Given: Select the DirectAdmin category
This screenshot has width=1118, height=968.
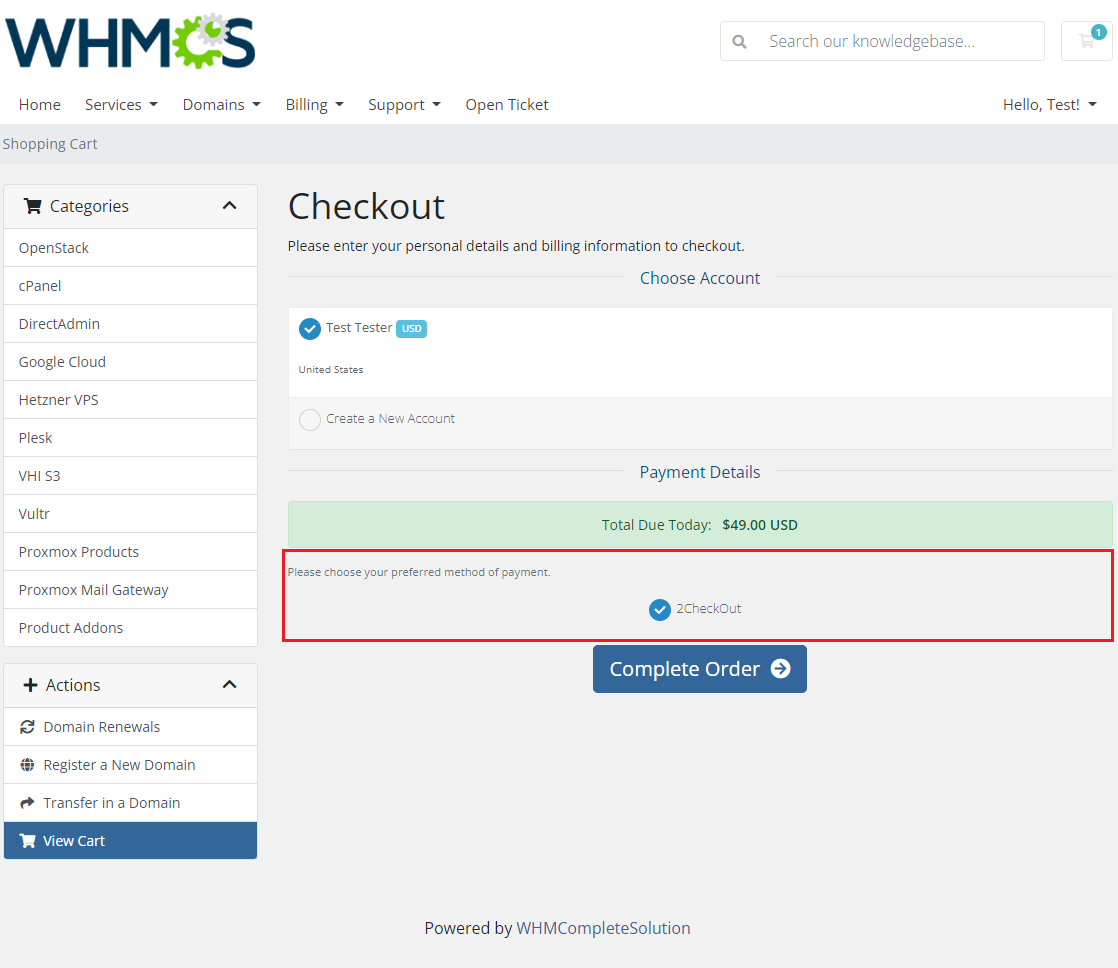Looking at the screenshot, I should coord(130,324).
